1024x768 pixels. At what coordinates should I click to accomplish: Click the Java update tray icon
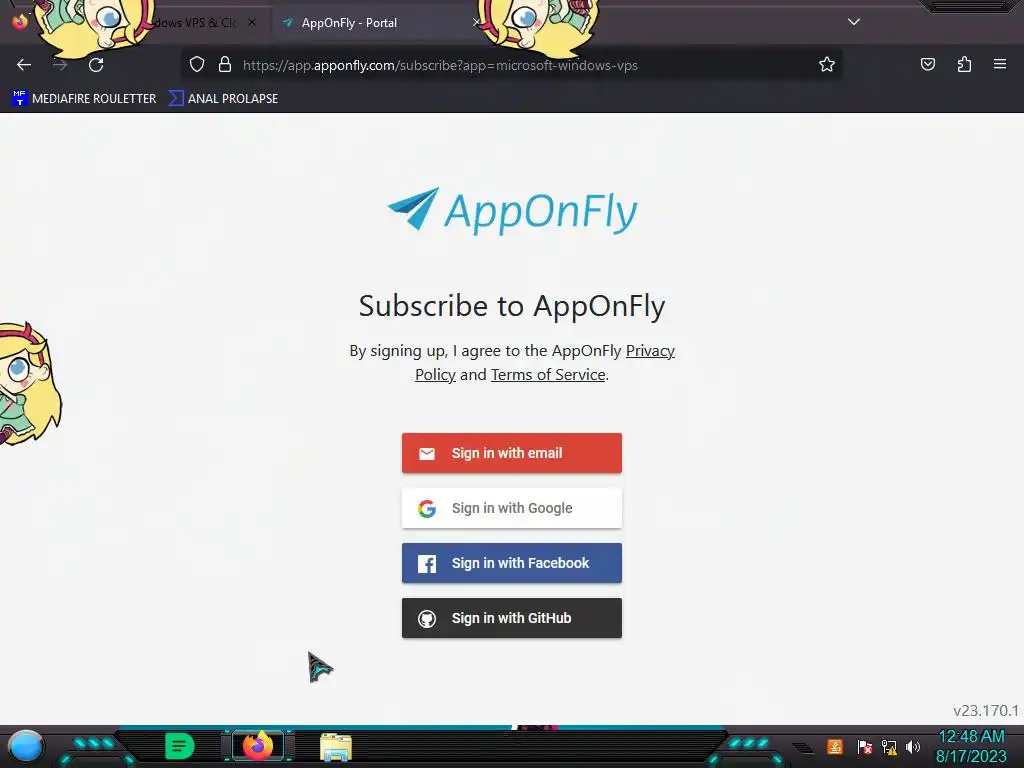pyautogui.click(x=835, y=746)
